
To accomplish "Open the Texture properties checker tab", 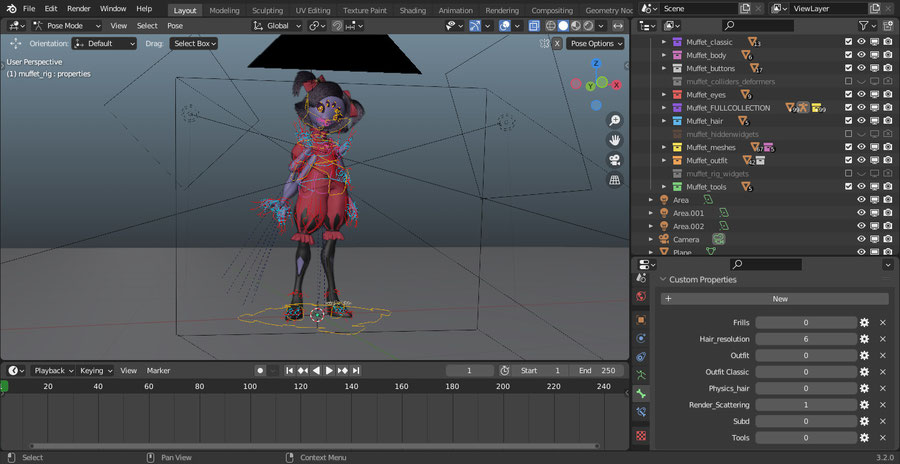I will [x=641, y=436].
